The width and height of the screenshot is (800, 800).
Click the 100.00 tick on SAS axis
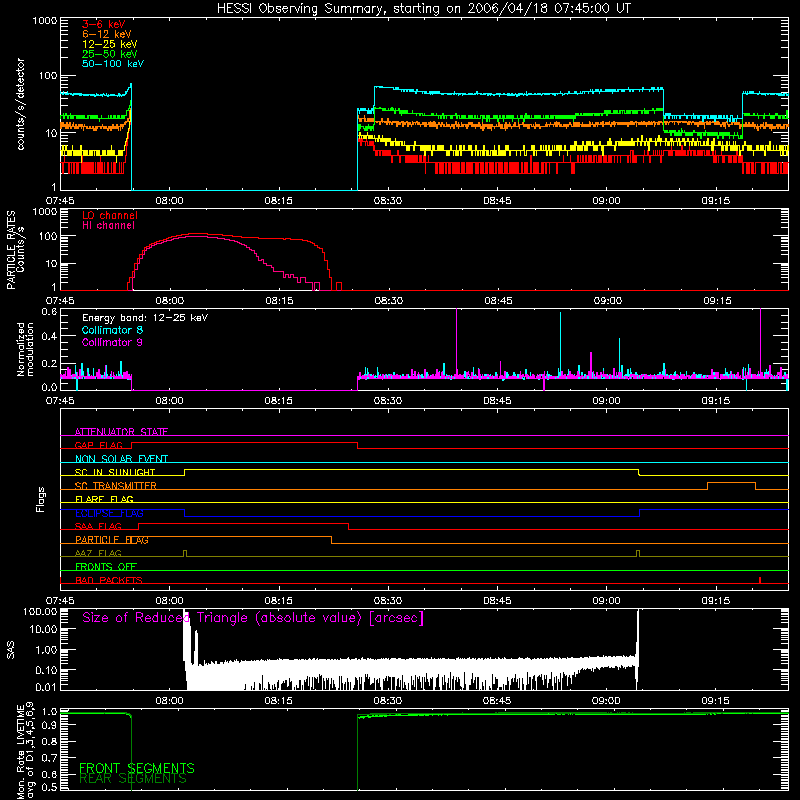[x=40, y=612]
